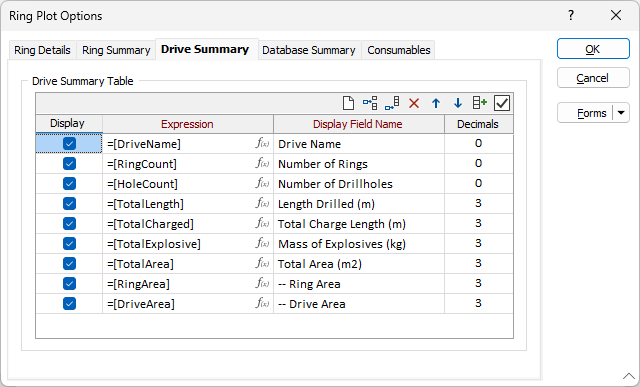640x387 pixels.
Task: Click the insert row icon in toolbar
Action: pos(370,103)
